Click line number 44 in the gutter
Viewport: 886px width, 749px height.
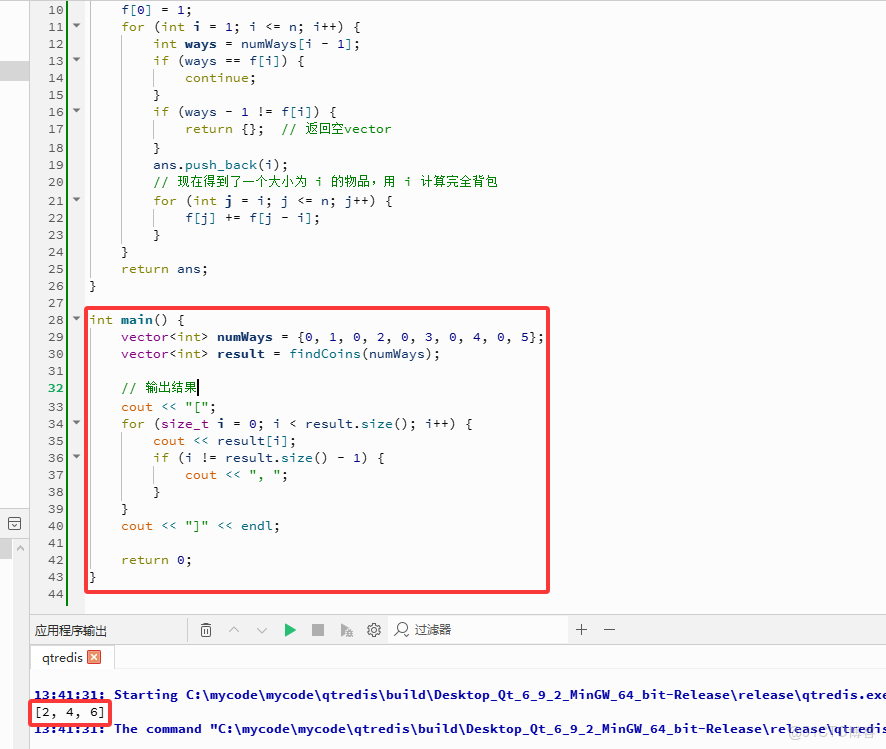(55, 594)
